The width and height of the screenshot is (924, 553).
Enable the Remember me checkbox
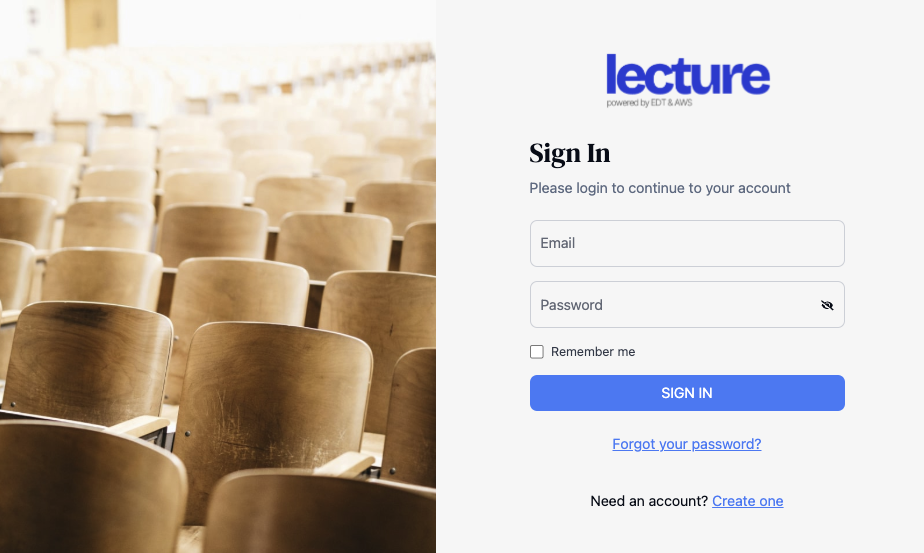(536, 352)
